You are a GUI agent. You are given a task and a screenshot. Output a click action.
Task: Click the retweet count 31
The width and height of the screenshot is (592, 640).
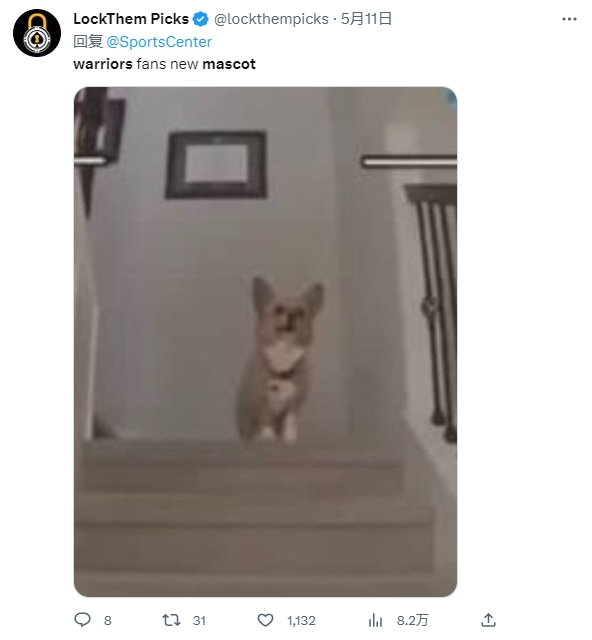click(199, 621)
